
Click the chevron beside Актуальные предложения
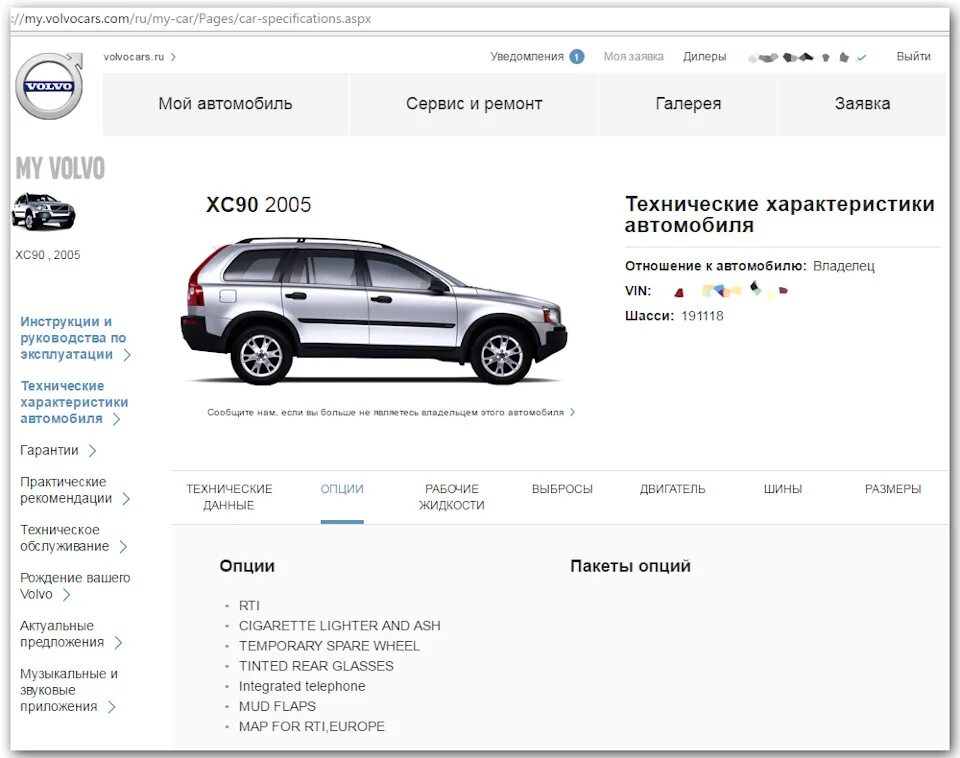click(x=118, y=642)
